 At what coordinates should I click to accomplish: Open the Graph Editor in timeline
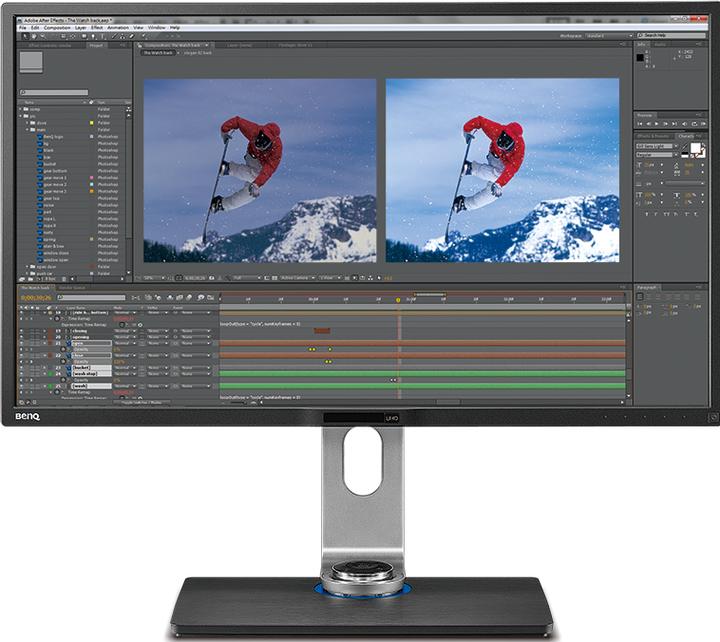[211, 298]
